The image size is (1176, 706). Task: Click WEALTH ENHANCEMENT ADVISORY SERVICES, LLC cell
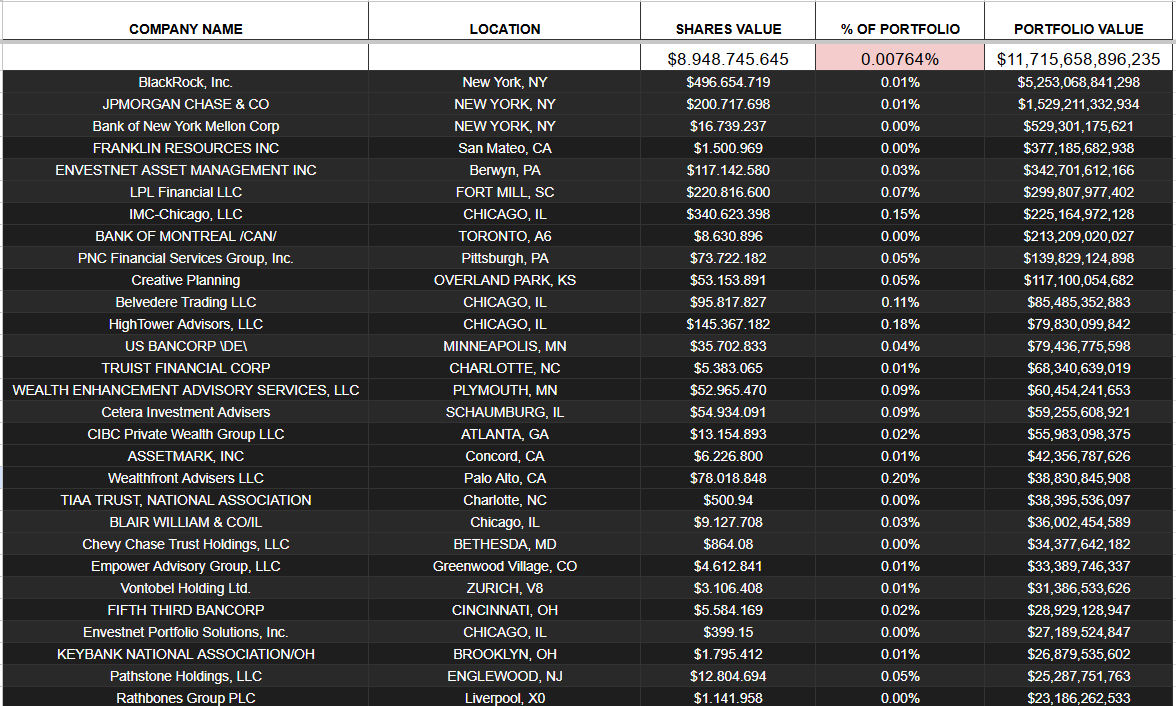coord(185,390)
